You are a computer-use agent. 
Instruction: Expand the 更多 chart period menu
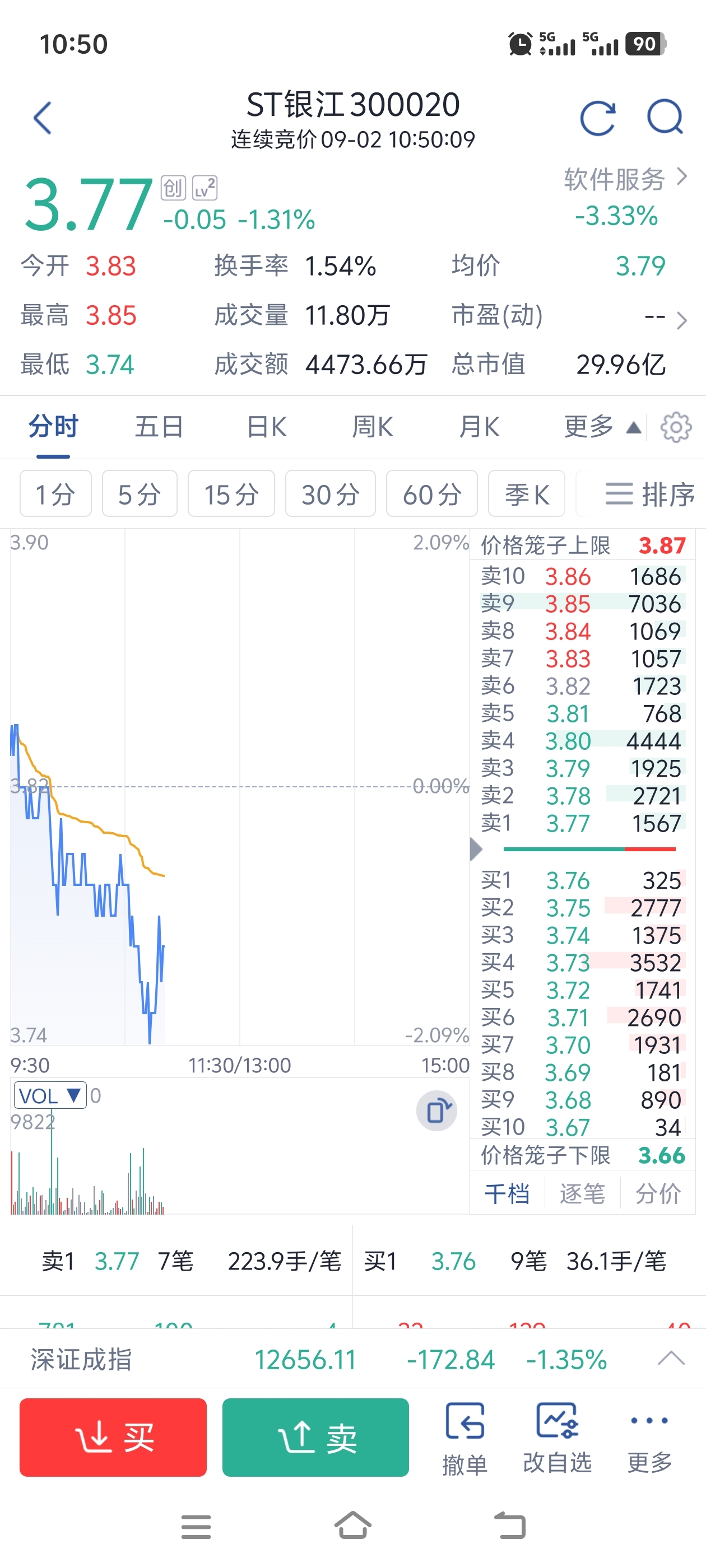tap(602, 427)
